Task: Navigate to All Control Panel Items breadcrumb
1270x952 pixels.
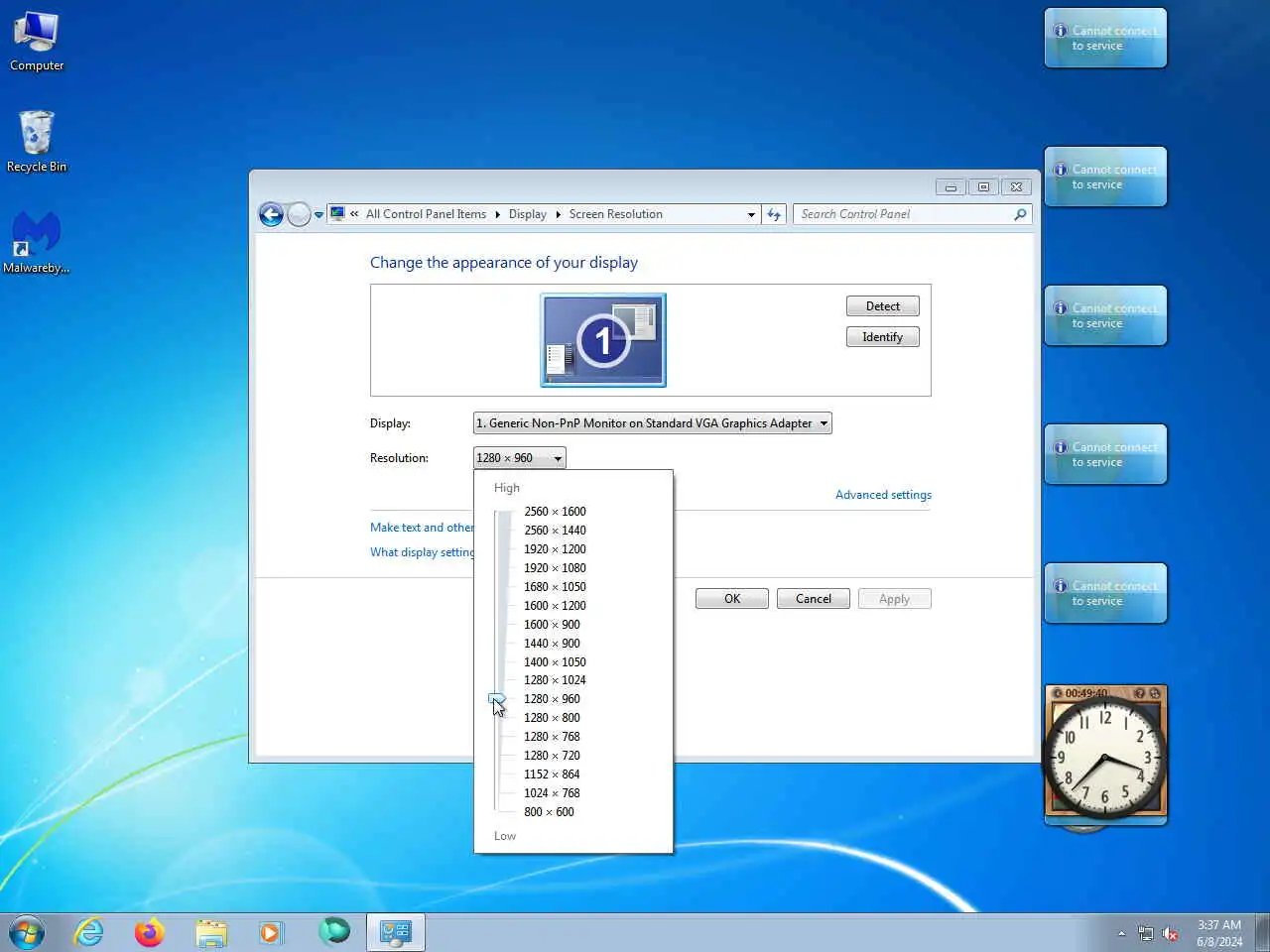Action: (426, 214)
